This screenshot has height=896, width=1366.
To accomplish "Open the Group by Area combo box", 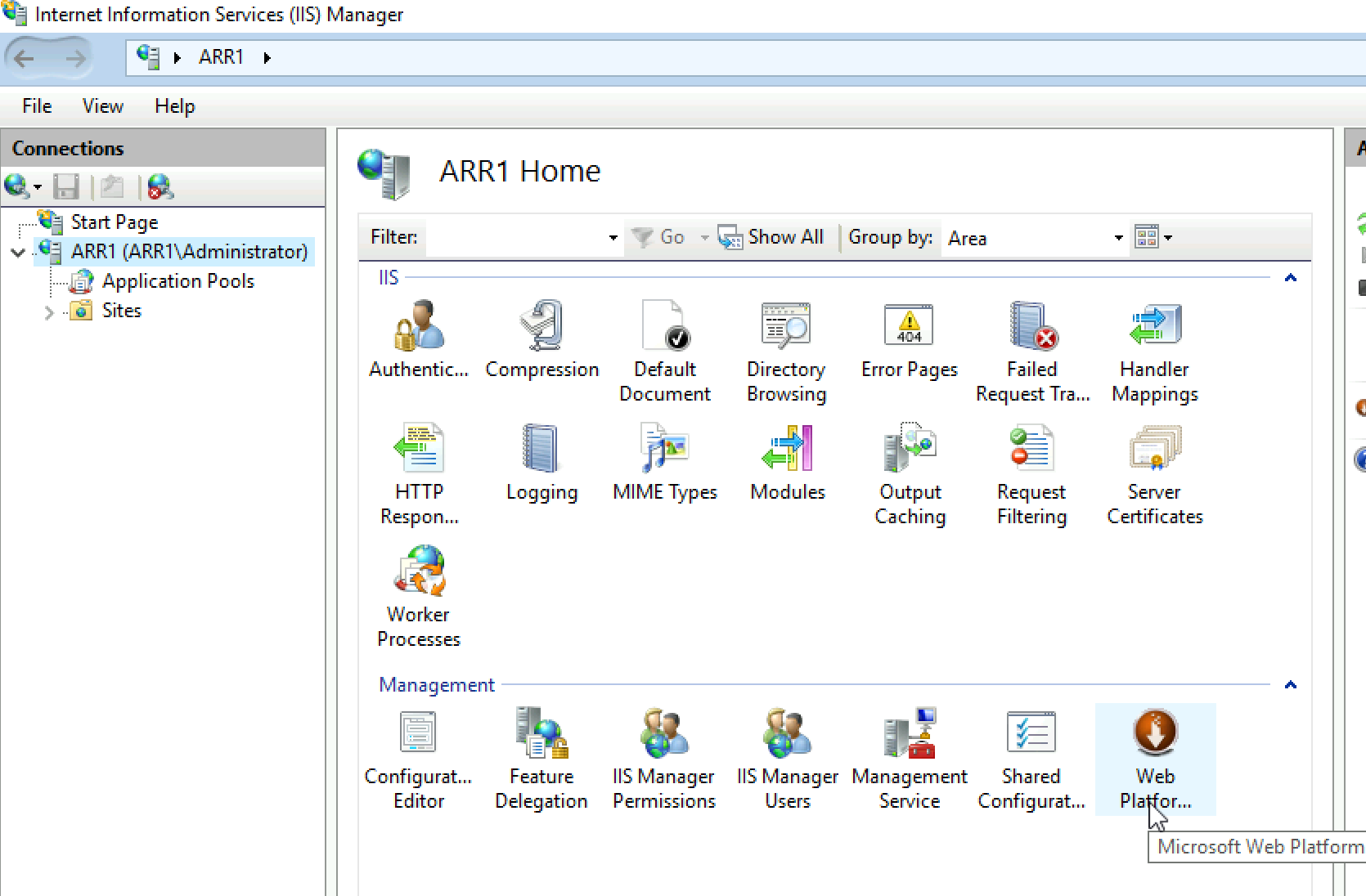I will [x=1035, y=238].
